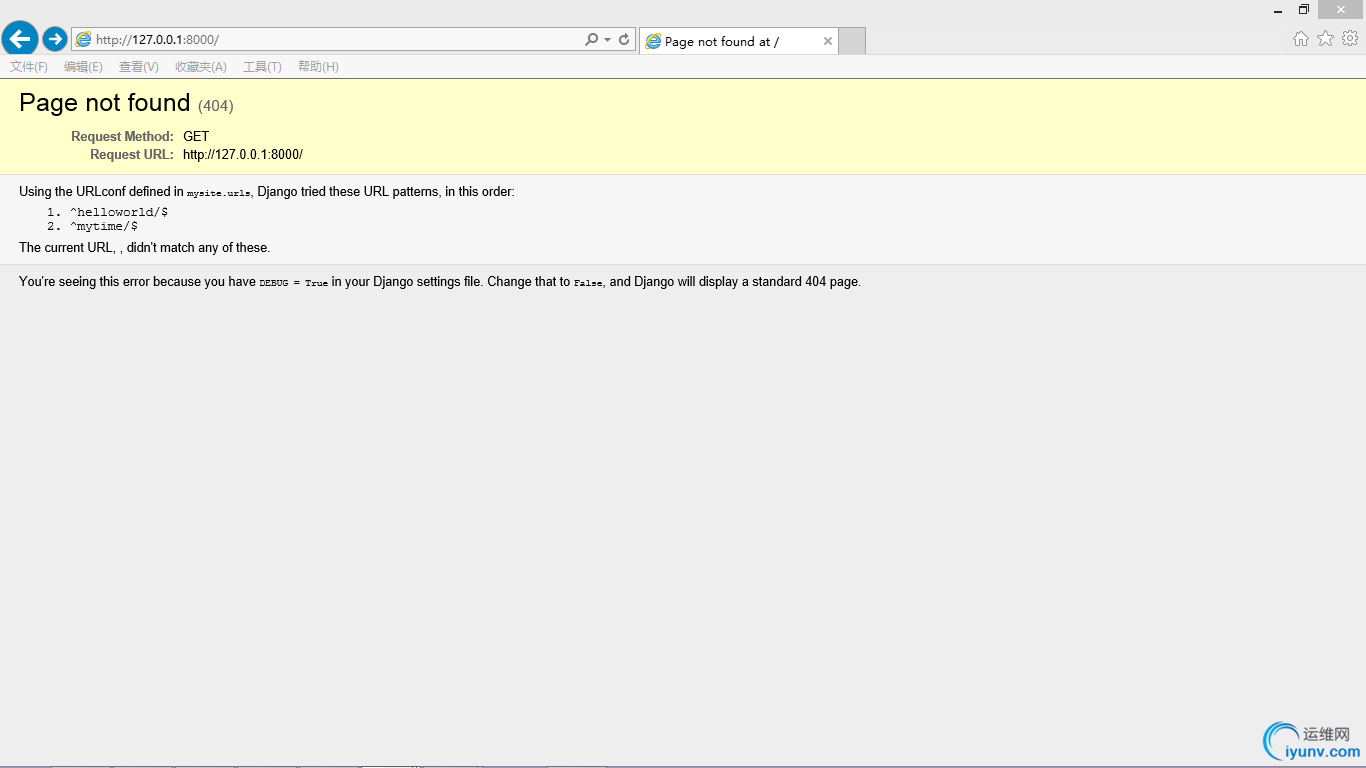
Task: Restore down the browser window
Action: [1304, 10]
